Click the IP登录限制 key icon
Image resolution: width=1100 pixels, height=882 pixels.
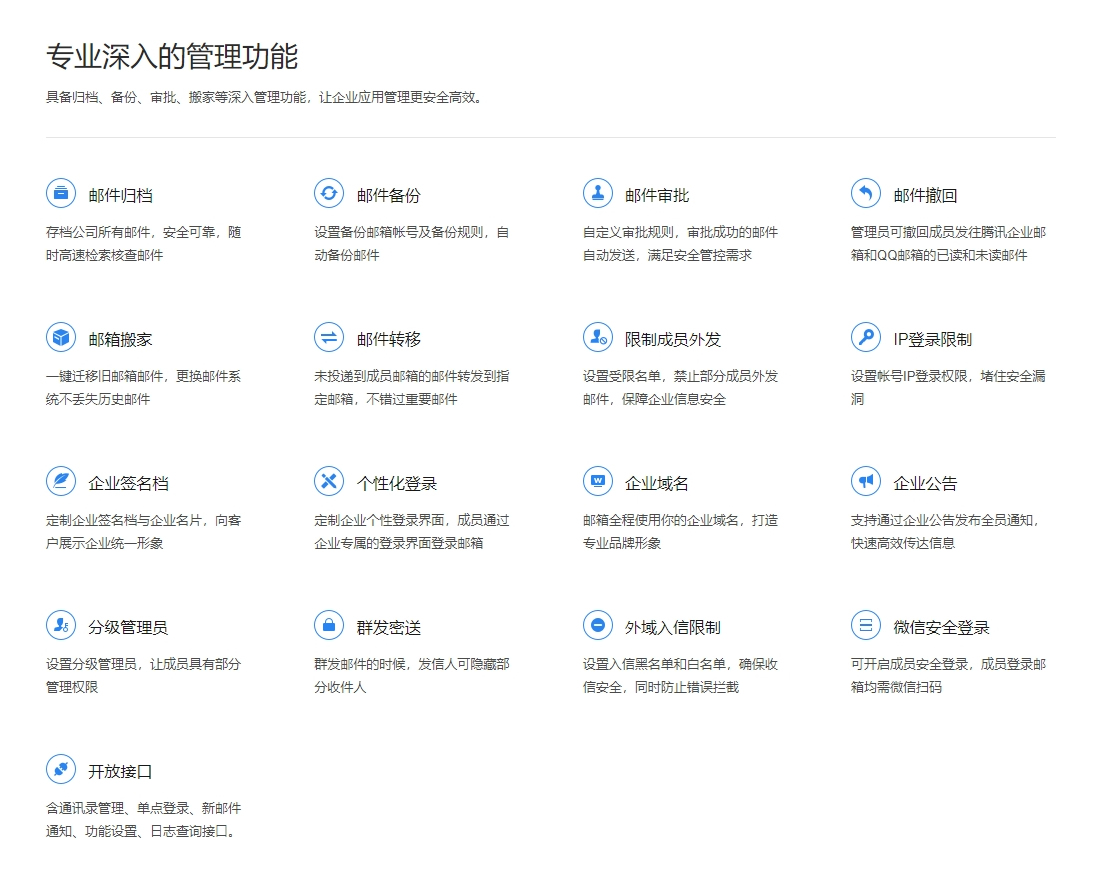click(866, 338)
